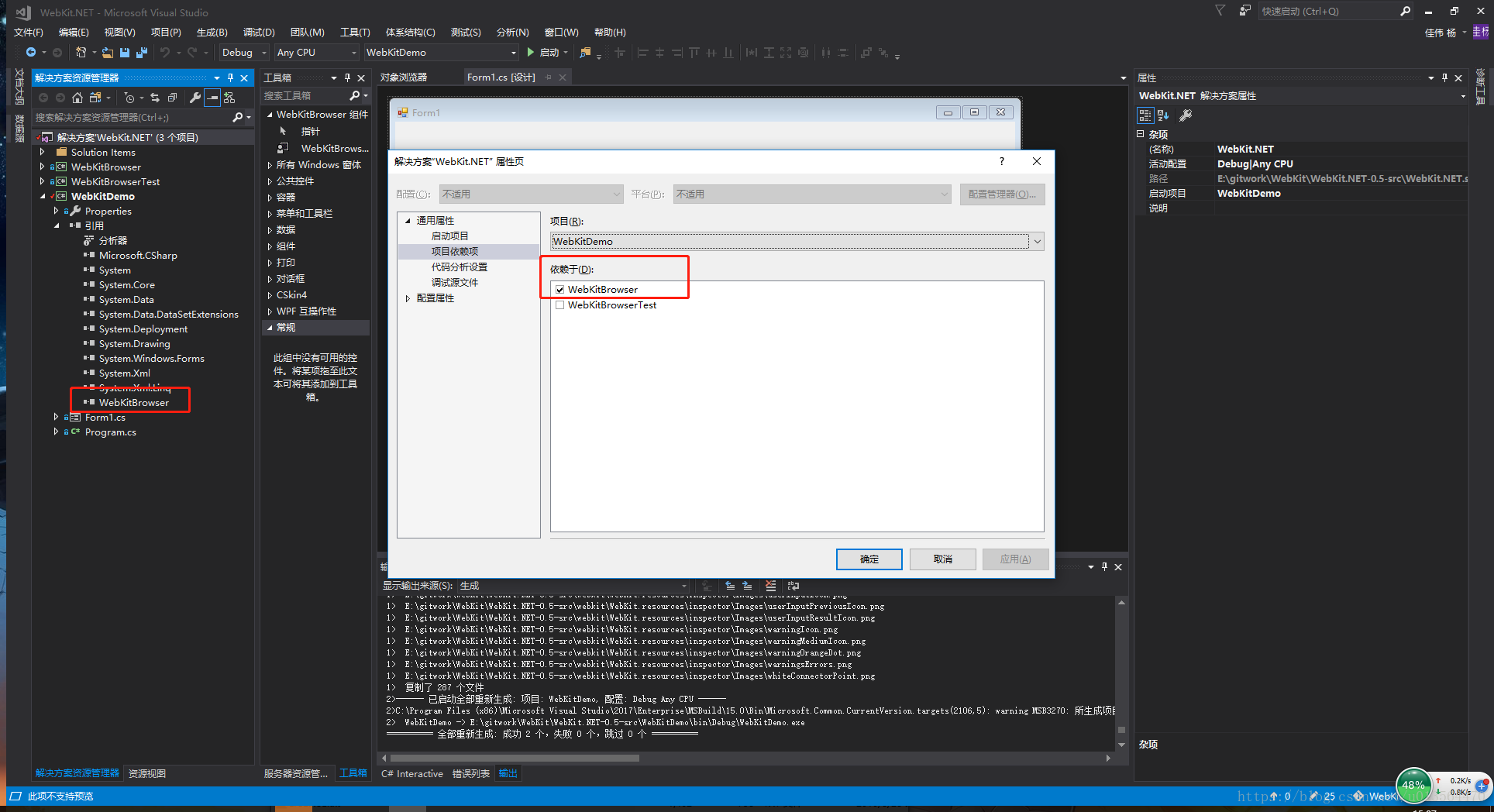Click the Save All toolbar icon
The width and height of the screenshot is (1494, 812).
(142, 53)
